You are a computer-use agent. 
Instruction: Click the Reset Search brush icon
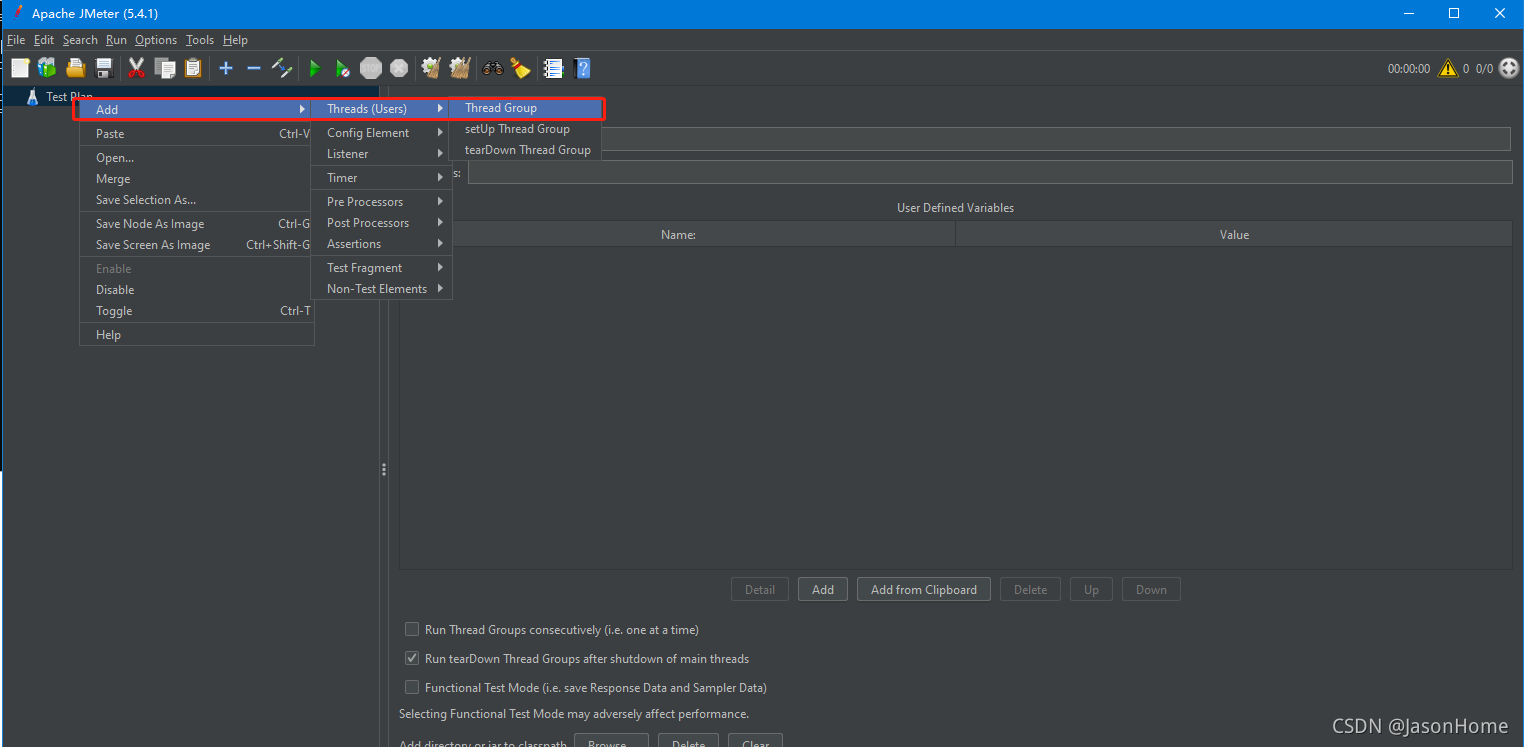click(520, 68)
